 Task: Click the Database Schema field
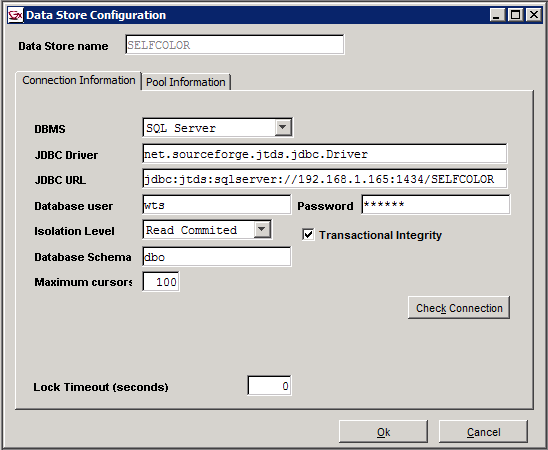(x=217, y=257)
